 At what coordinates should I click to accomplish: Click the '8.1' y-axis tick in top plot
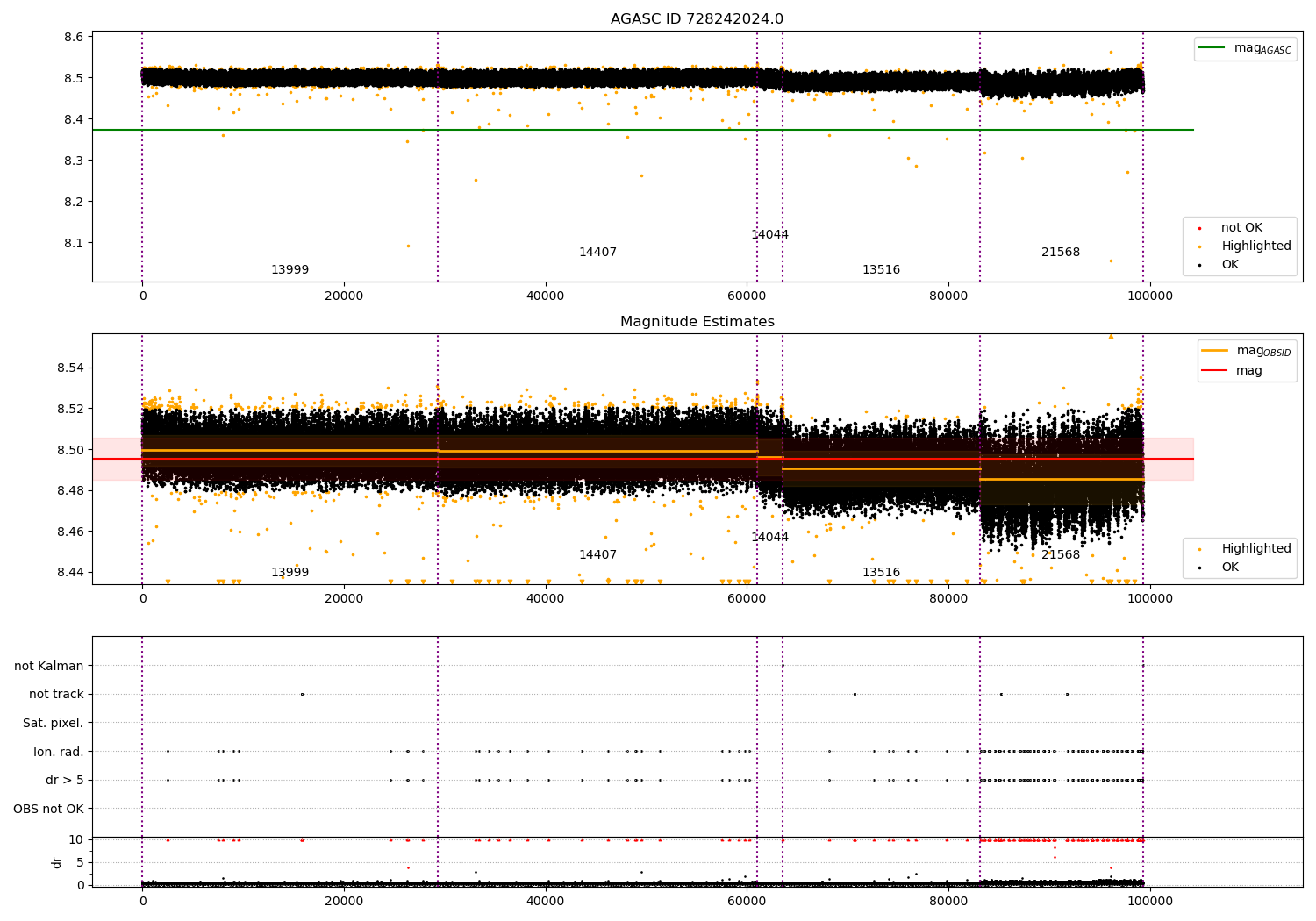tap(75, 243)
